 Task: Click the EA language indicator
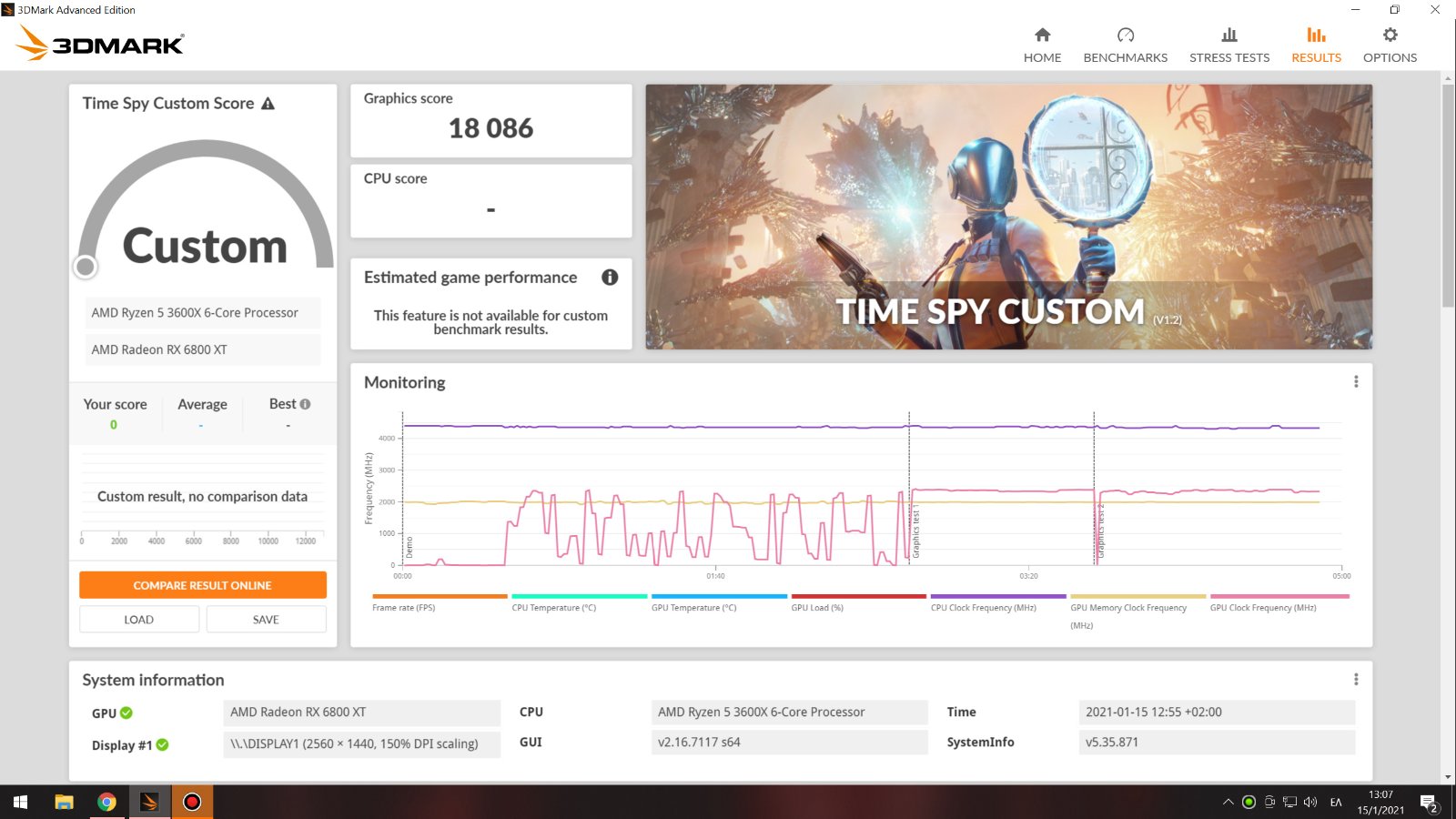click(x=1336, y=802)
